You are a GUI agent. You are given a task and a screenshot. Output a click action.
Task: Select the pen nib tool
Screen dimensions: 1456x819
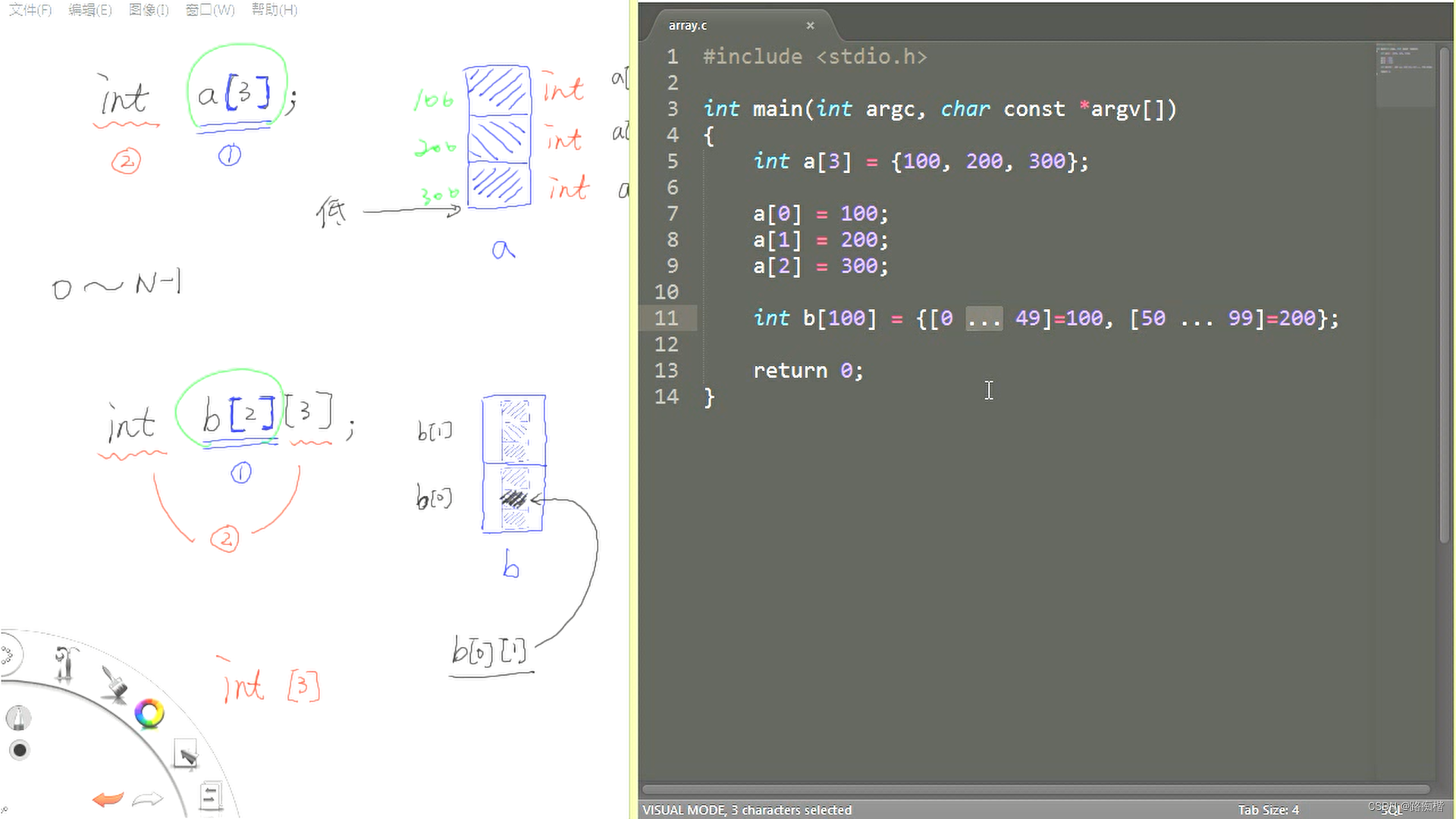pos(18,717)
